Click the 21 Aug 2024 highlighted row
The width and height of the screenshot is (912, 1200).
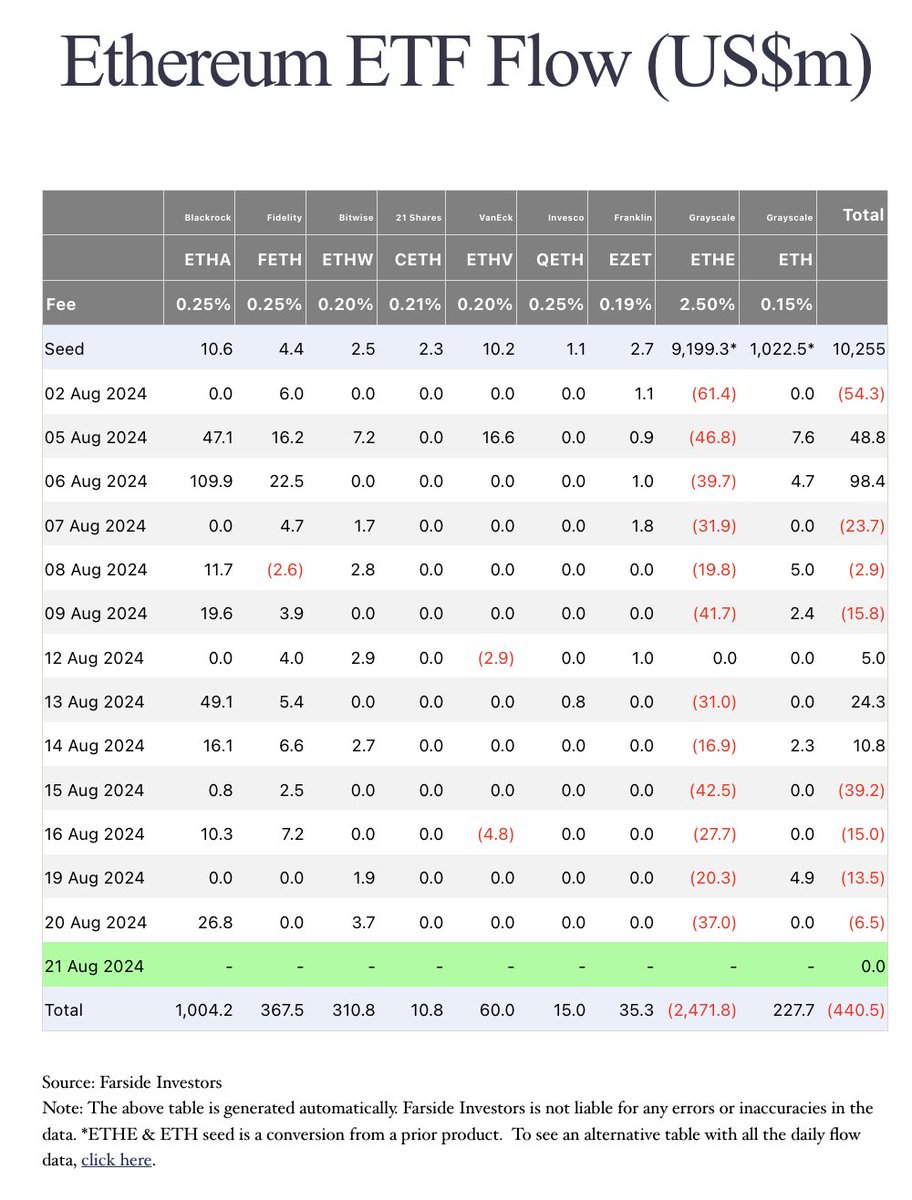coord(464,966)
